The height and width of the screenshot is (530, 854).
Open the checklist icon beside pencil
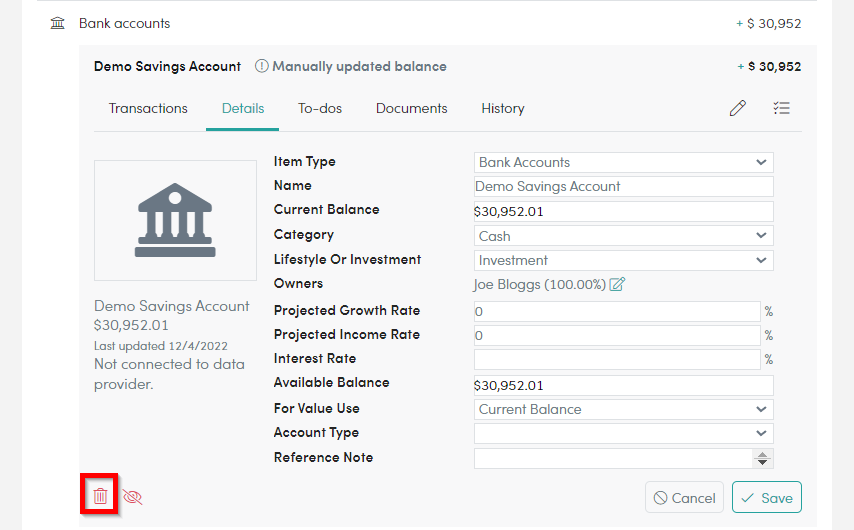click(782, 108)
